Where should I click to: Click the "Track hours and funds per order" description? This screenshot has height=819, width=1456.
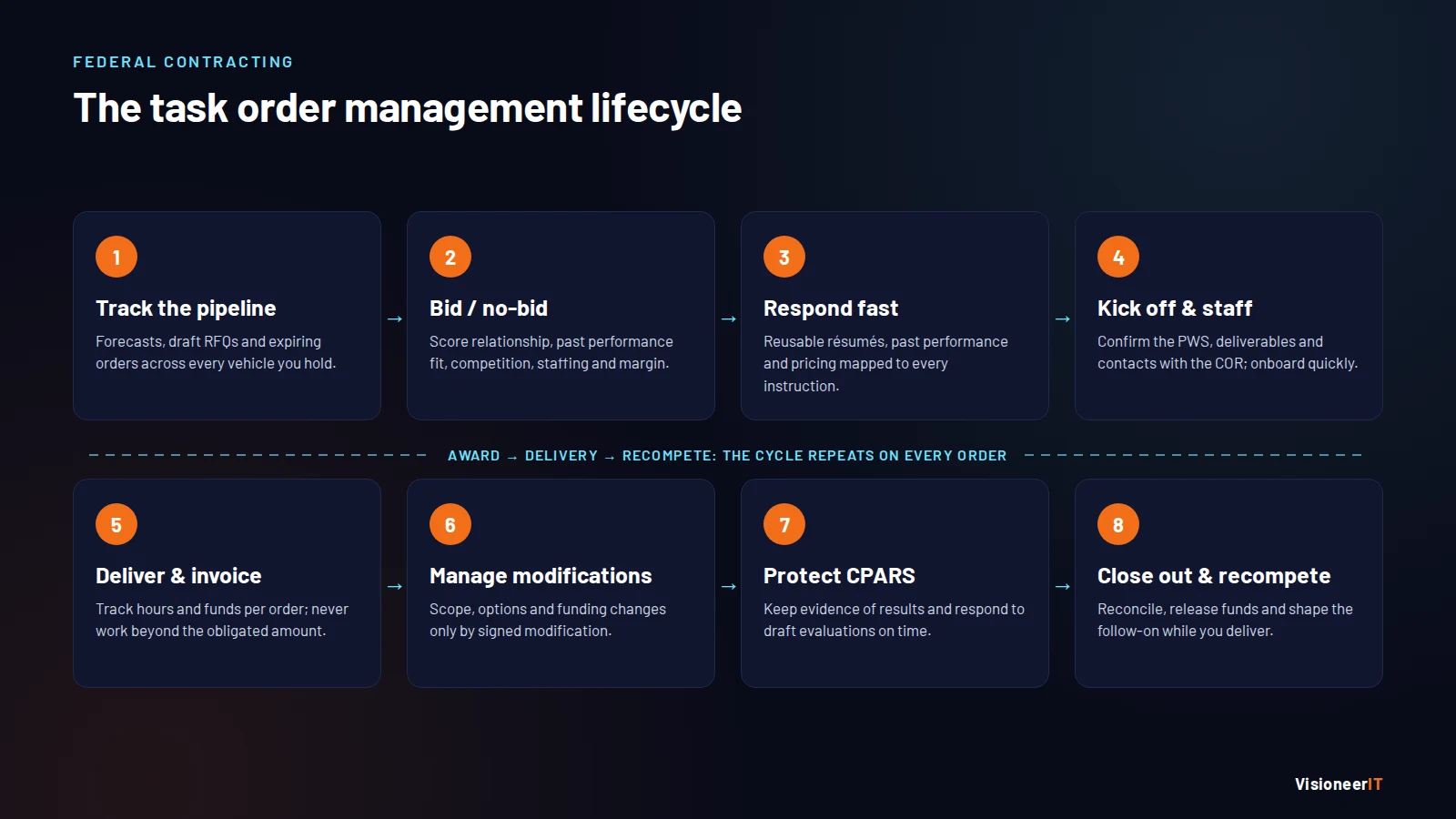click(222, 620)
